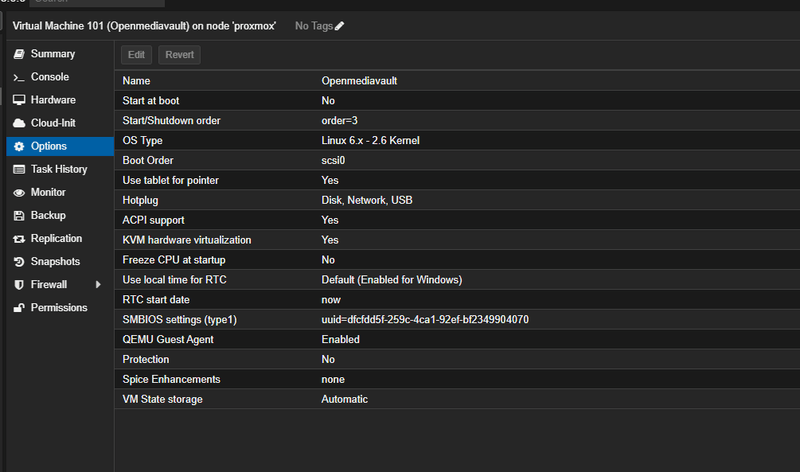Go to the Firewall section
The width and height of the screenshot is (800, 472).
click(x=49, y=284)
